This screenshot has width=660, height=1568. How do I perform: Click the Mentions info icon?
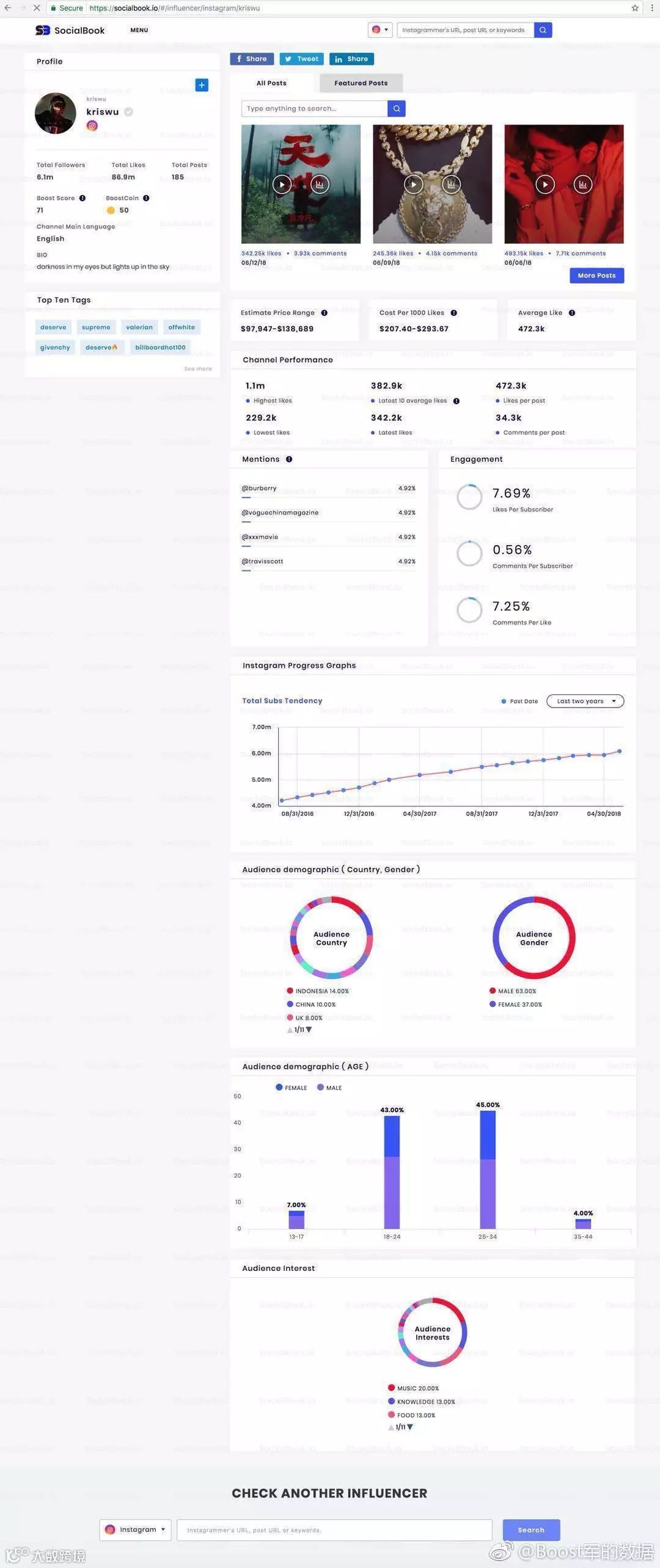pos(289,459)
